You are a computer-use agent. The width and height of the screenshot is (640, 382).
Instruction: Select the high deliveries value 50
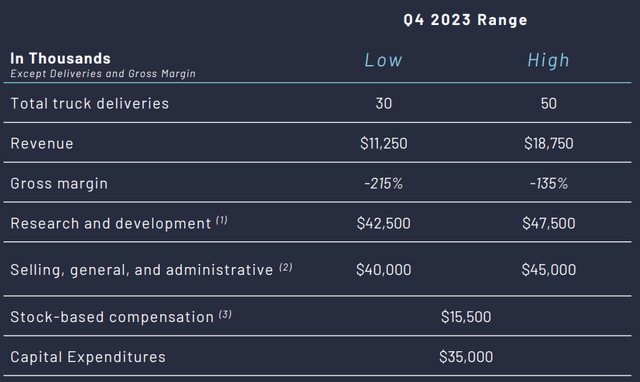[x=549, y=103]
